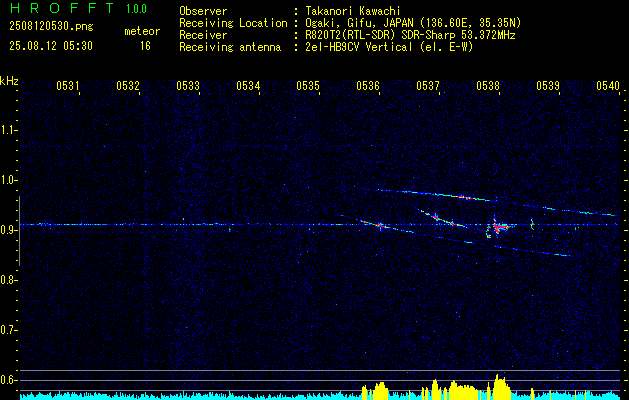Click the 0535 time marker
Image resolution: width=629 pixels, height=400 pixels.
pyautogui.click(x=308, y=85)
